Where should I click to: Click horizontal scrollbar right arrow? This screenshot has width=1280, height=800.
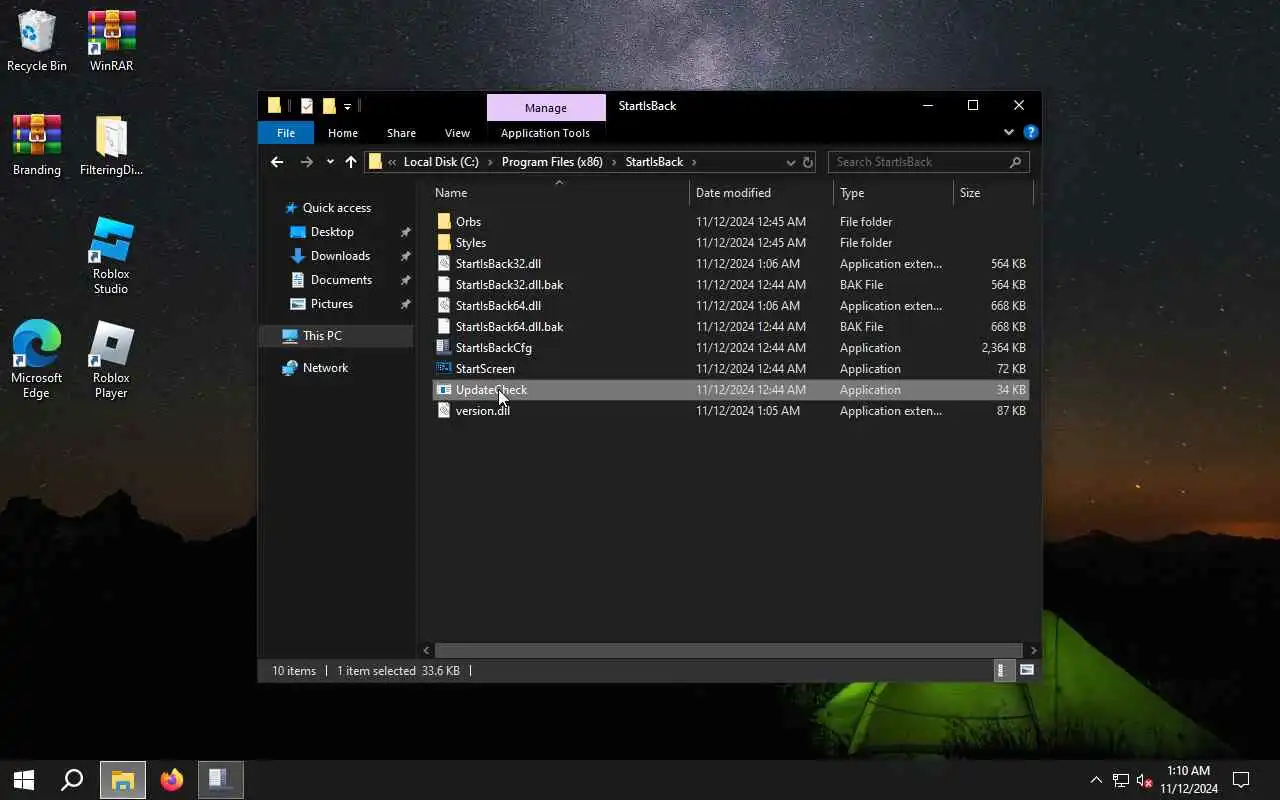click(1033, 650)
